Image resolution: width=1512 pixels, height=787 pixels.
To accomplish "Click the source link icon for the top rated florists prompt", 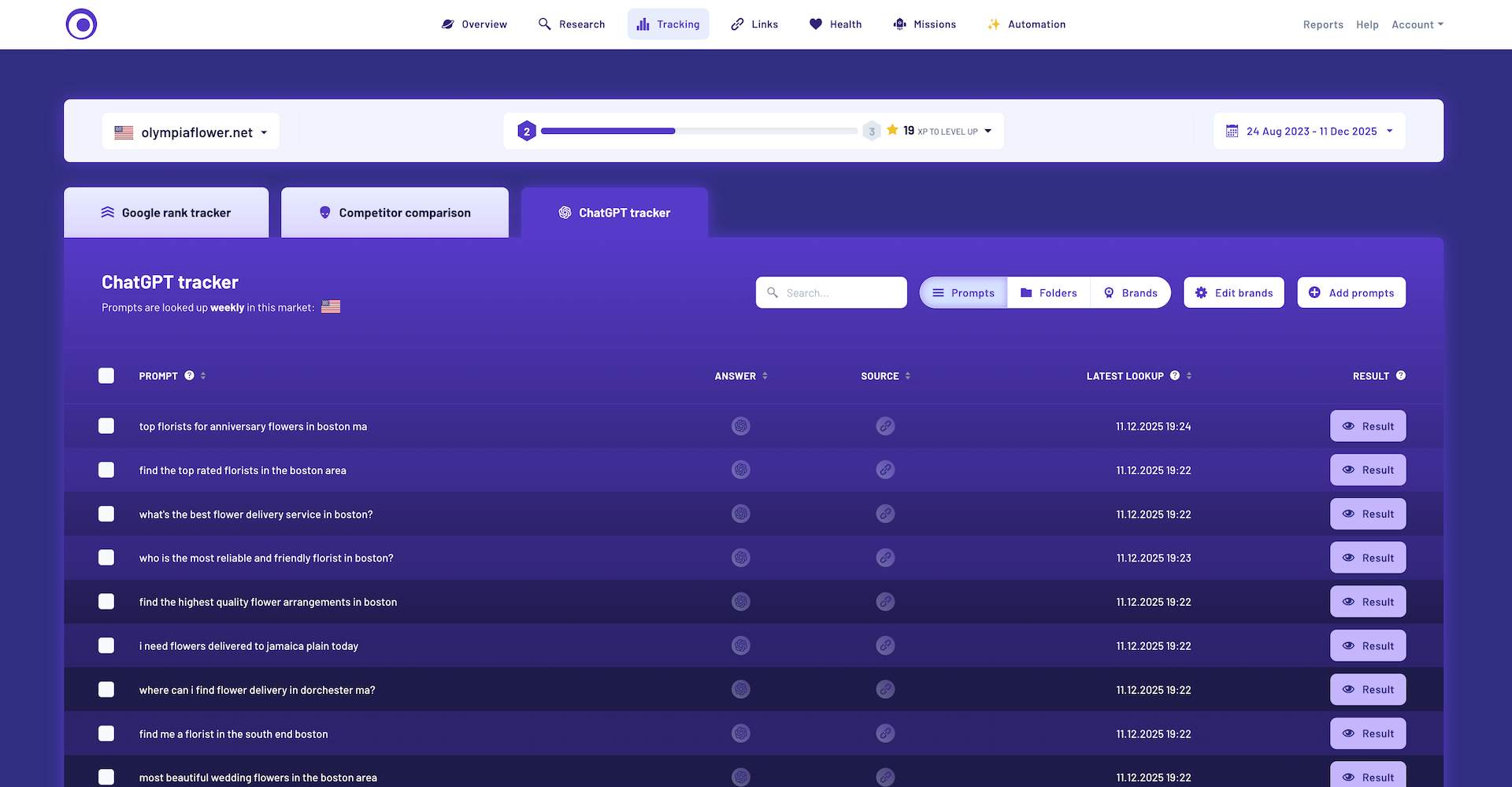I will 885,470.
